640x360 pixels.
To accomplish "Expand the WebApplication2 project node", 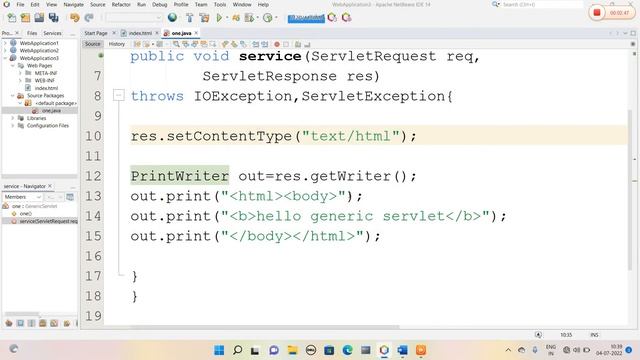I will click(5, 51).
